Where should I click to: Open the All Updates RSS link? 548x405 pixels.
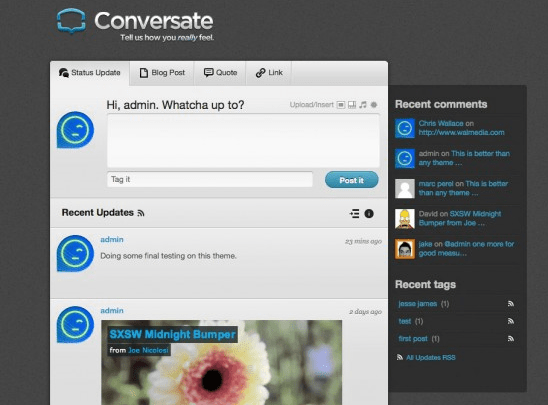[431, 357]
